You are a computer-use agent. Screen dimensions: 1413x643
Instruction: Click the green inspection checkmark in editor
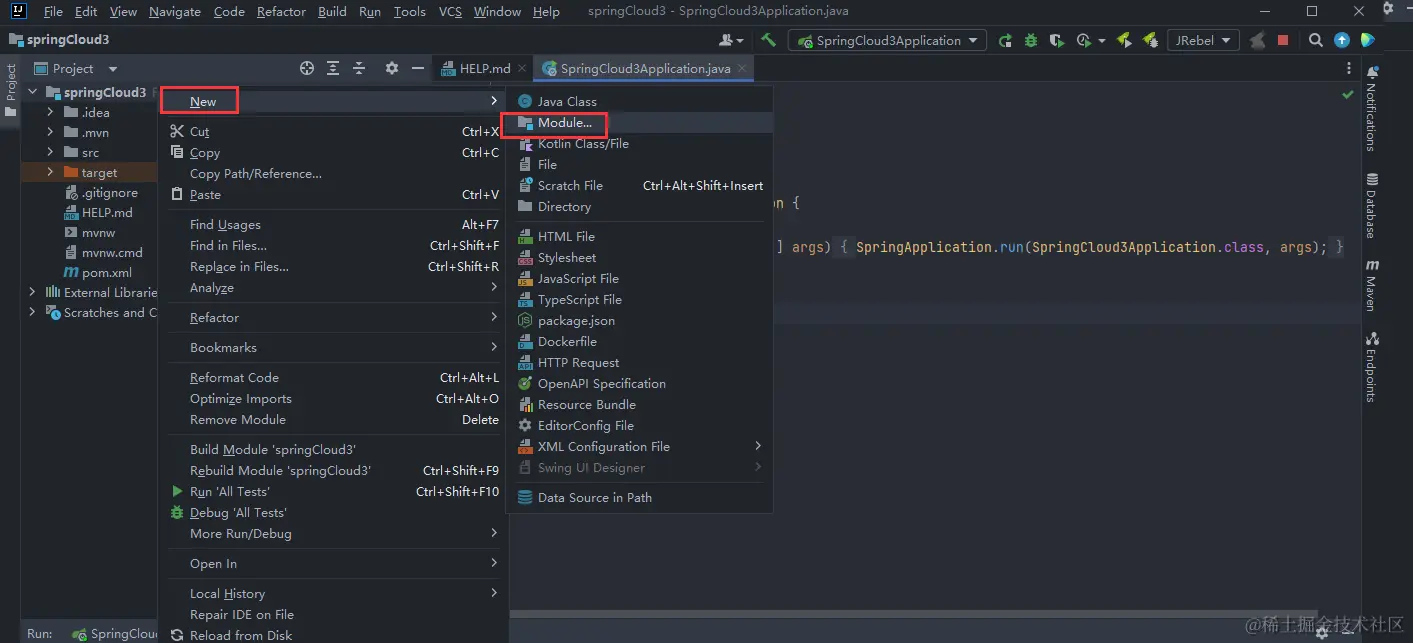(x=1348, y=94)
